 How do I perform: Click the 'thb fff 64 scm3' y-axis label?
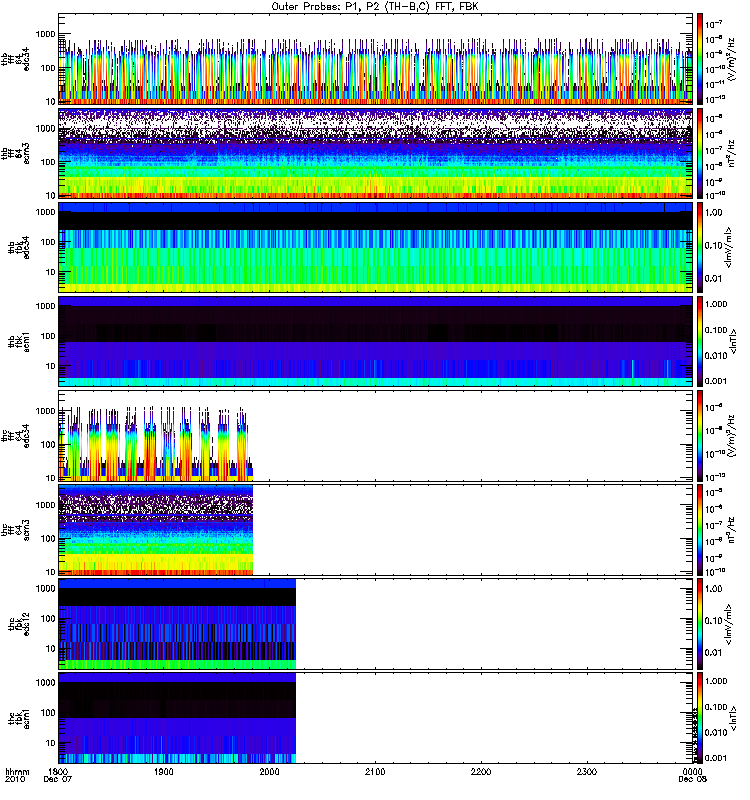coord(16,153)
